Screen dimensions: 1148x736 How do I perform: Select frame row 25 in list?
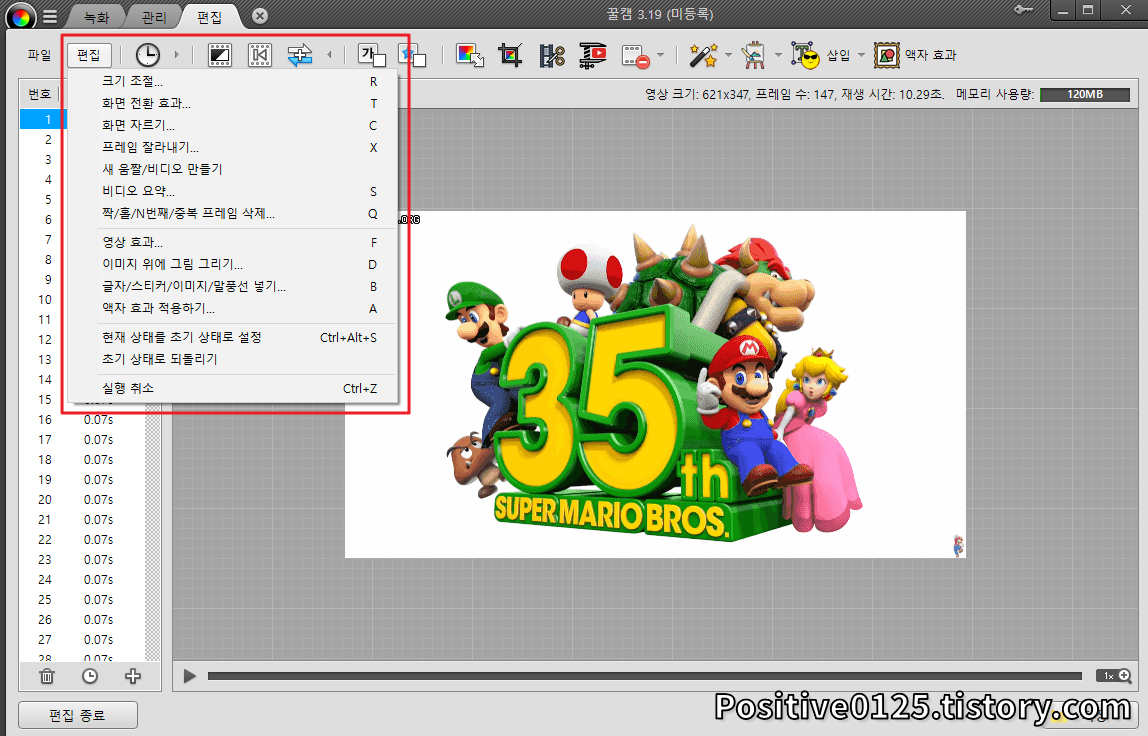tap(82, 600)
